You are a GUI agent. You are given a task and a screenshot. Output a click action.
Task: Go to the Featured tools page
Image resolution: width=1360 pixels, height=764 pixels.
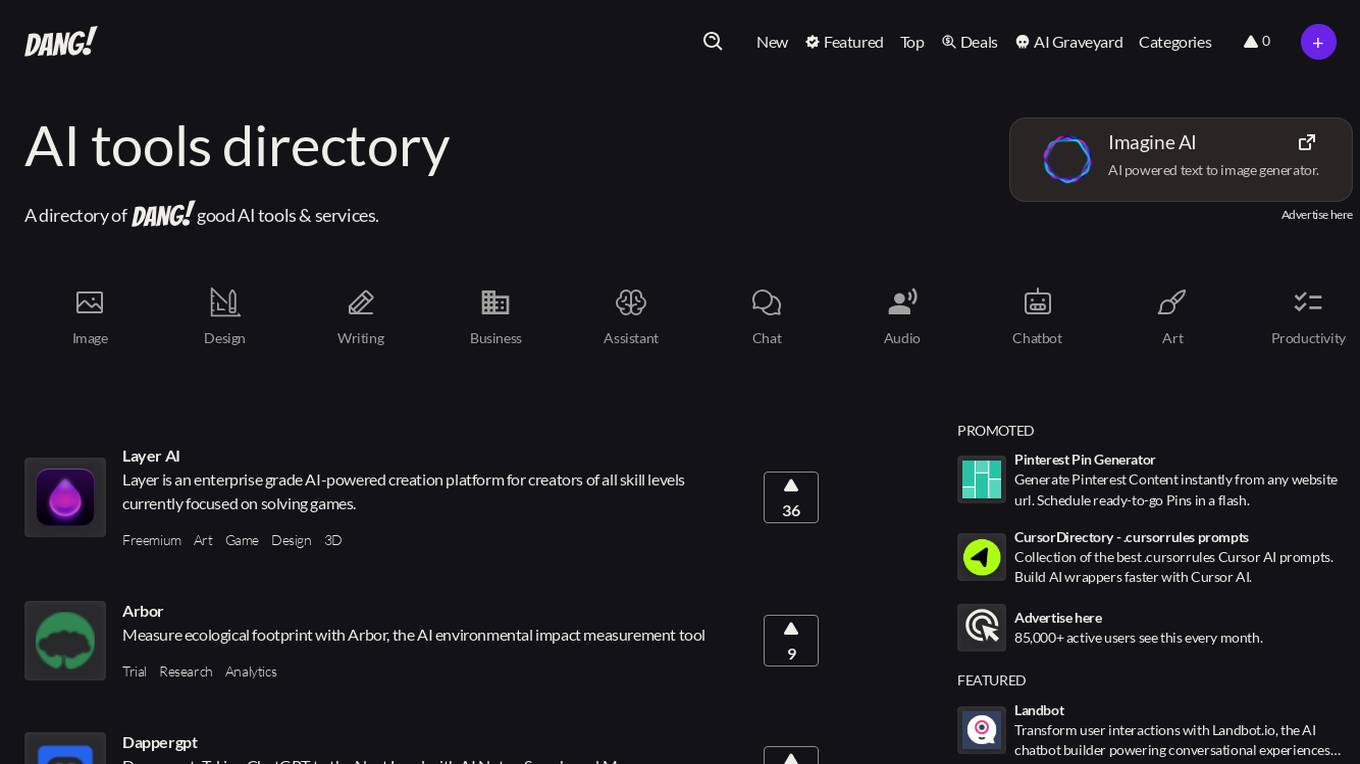[x=844, y=42]
